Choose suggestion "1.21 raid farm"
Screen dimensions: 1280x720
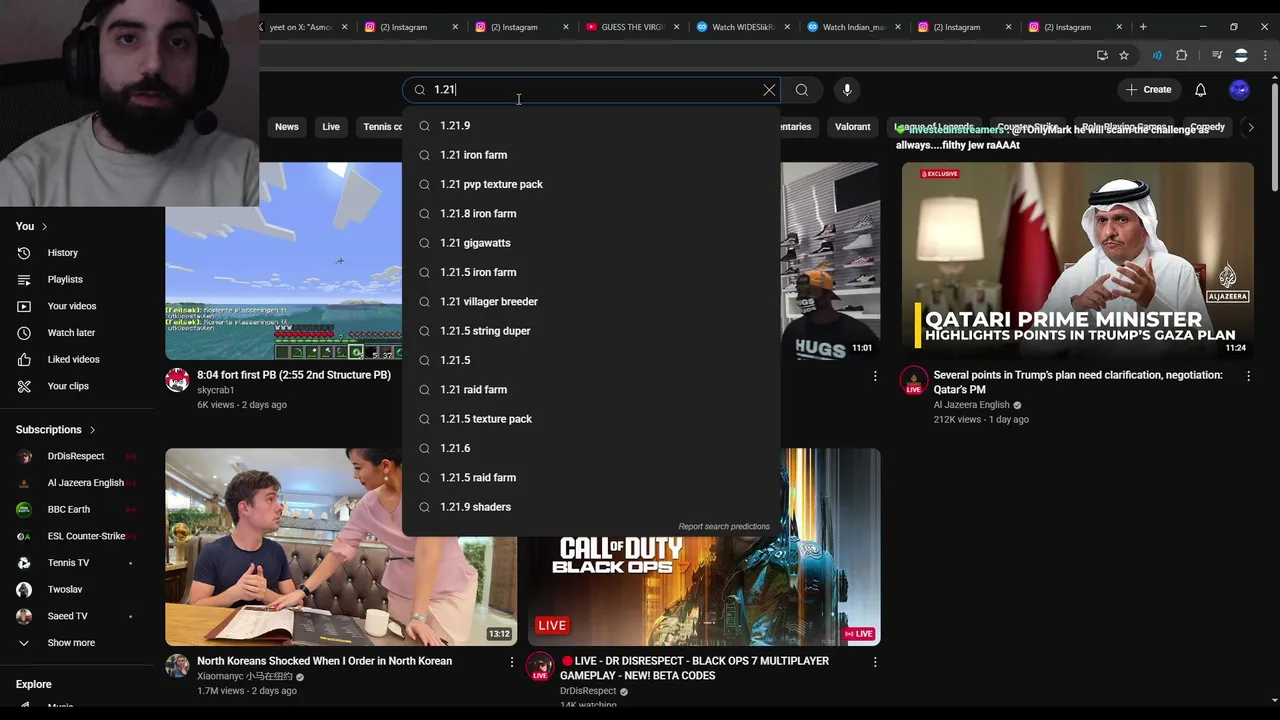(x=591, y=390)
